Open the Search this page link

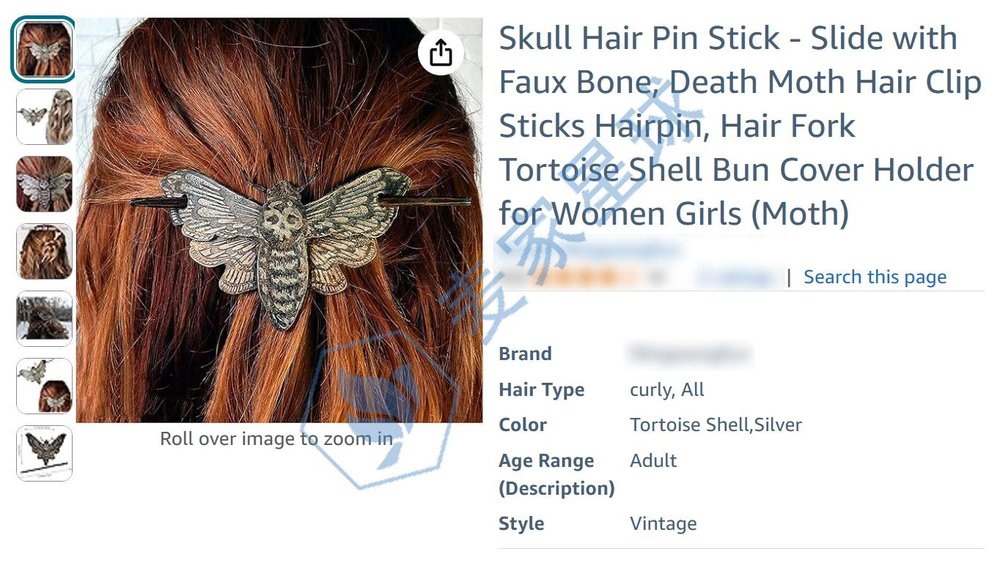(x=874, y=277)
